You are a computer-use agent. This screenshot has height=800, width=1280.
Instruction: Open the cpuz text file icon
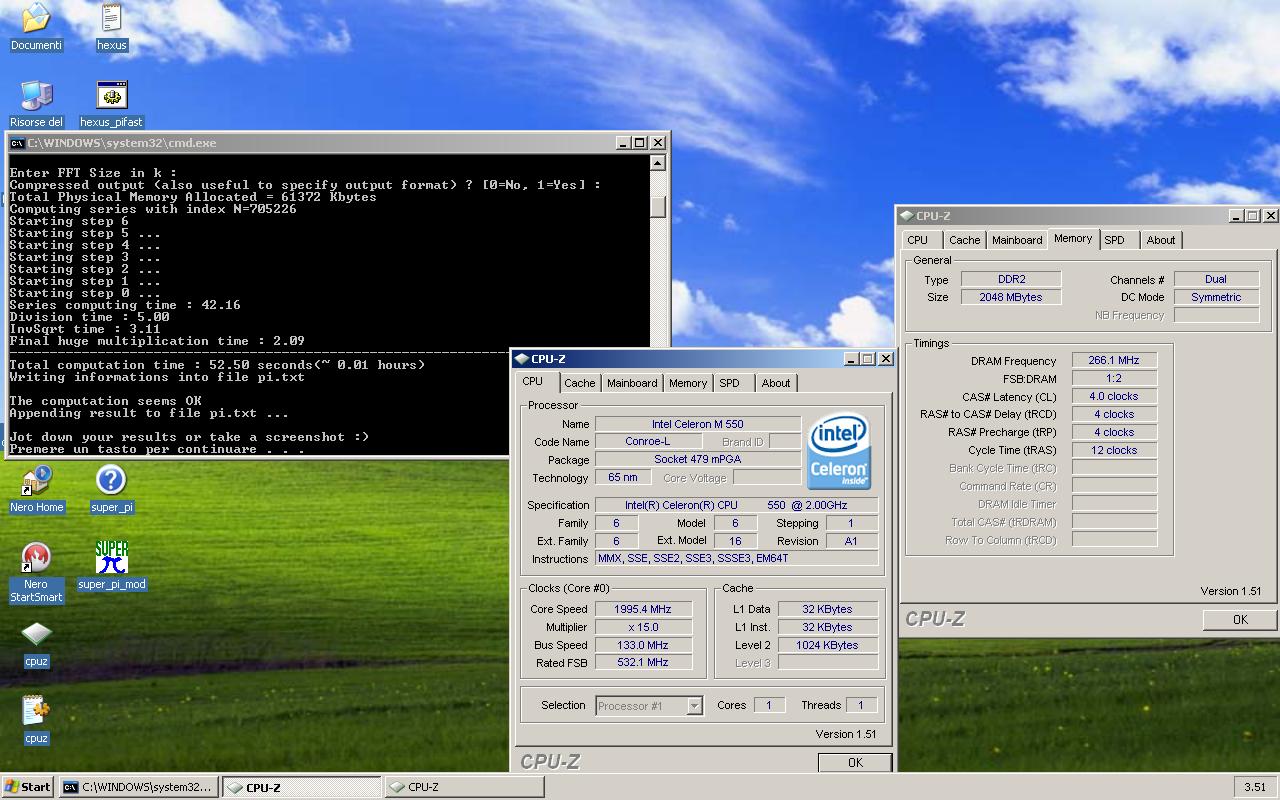(x=36, y=711)
